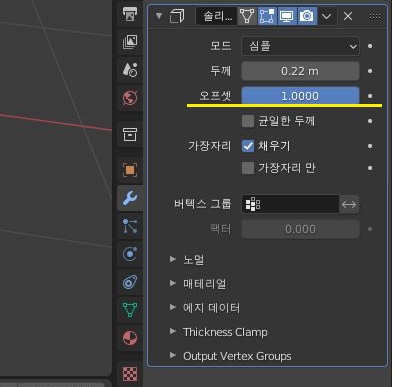The width and height of the screenshot is (394, 387).
Task: Open the Physics properties tab
Action: [130, 254]
